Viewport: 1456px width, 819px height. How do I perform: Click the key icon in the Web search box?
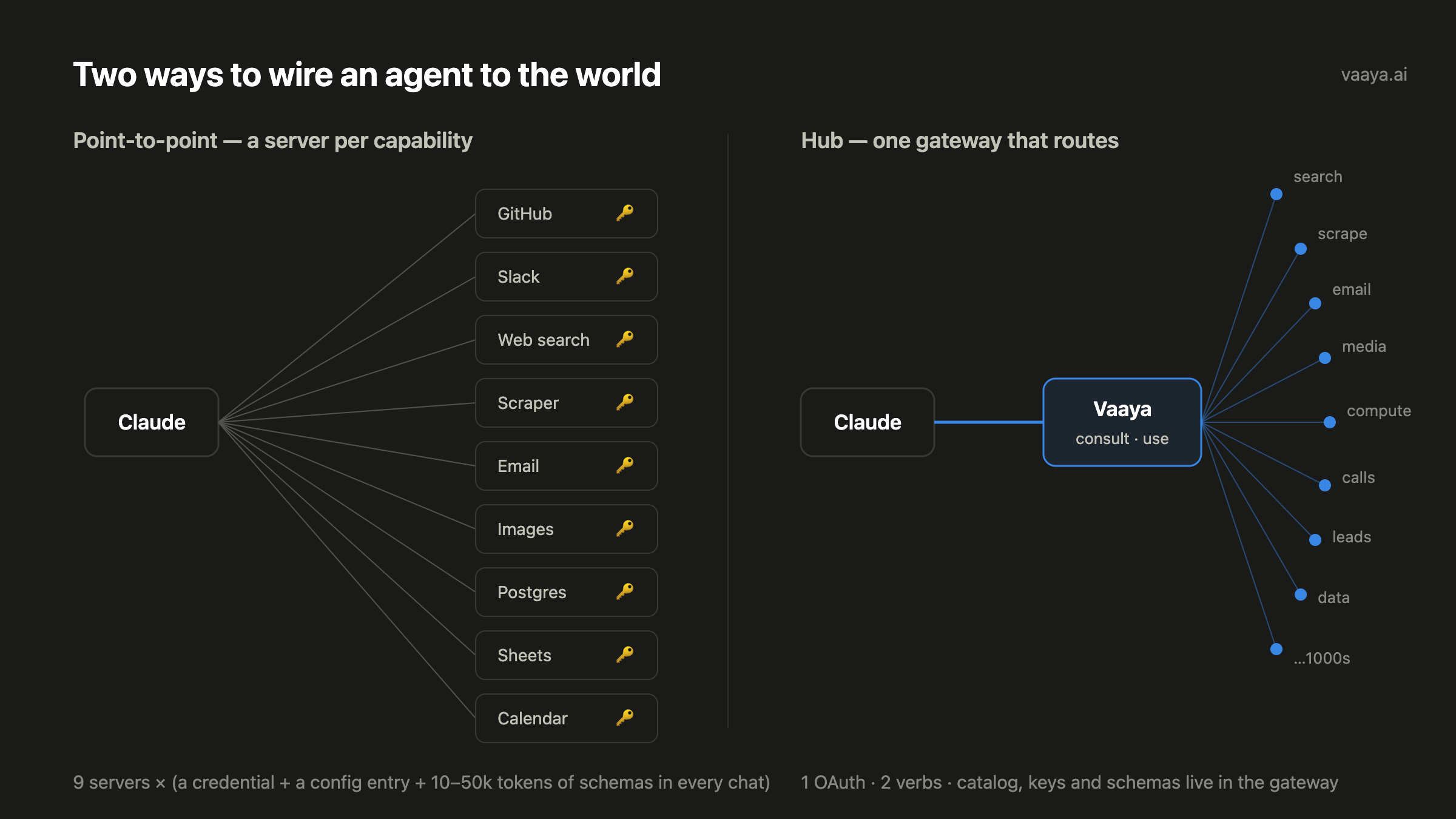[625, 339]
